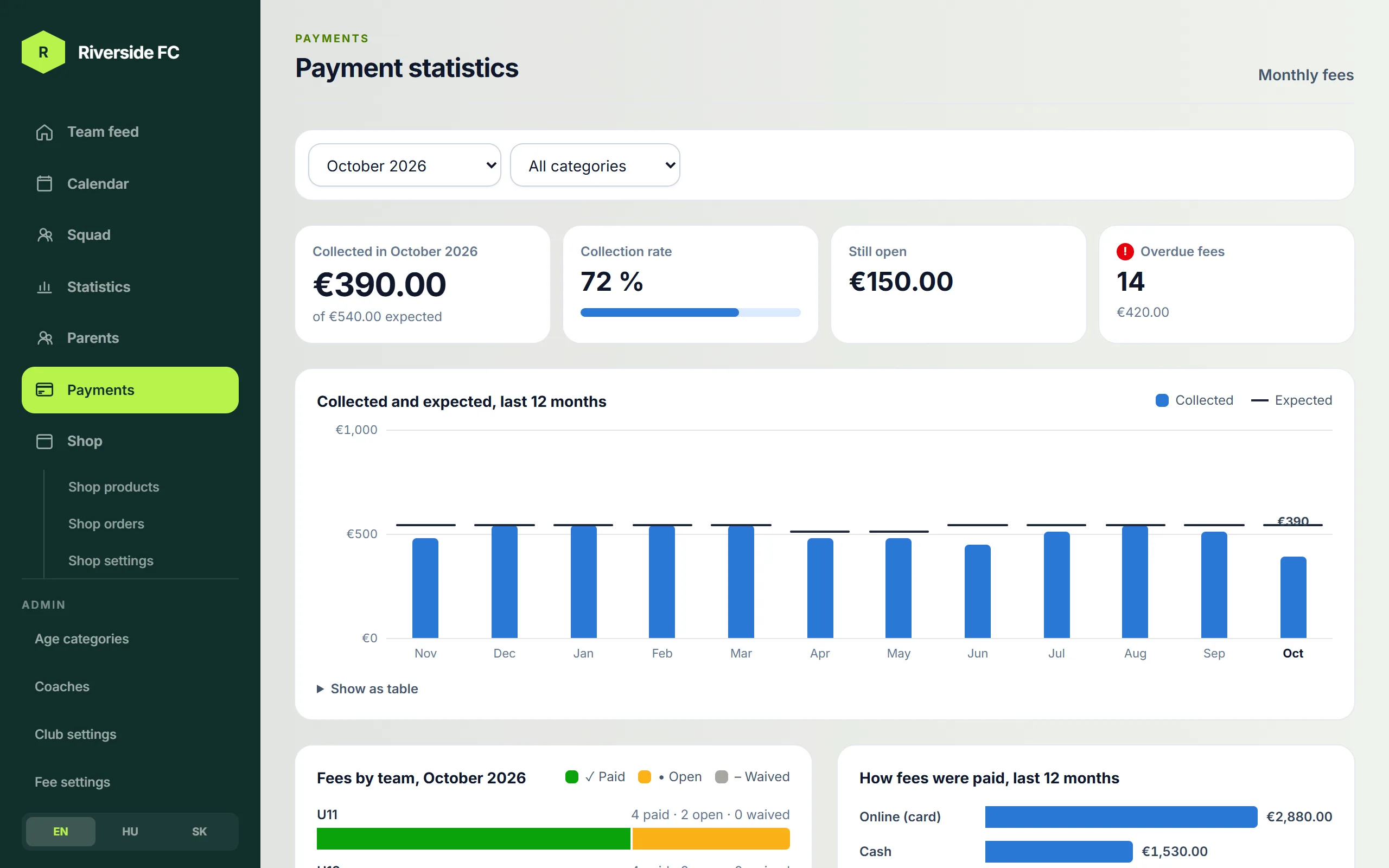Click the U11 team label
The width and height of the screenshot is (1389, 868).
coord(327,815)
